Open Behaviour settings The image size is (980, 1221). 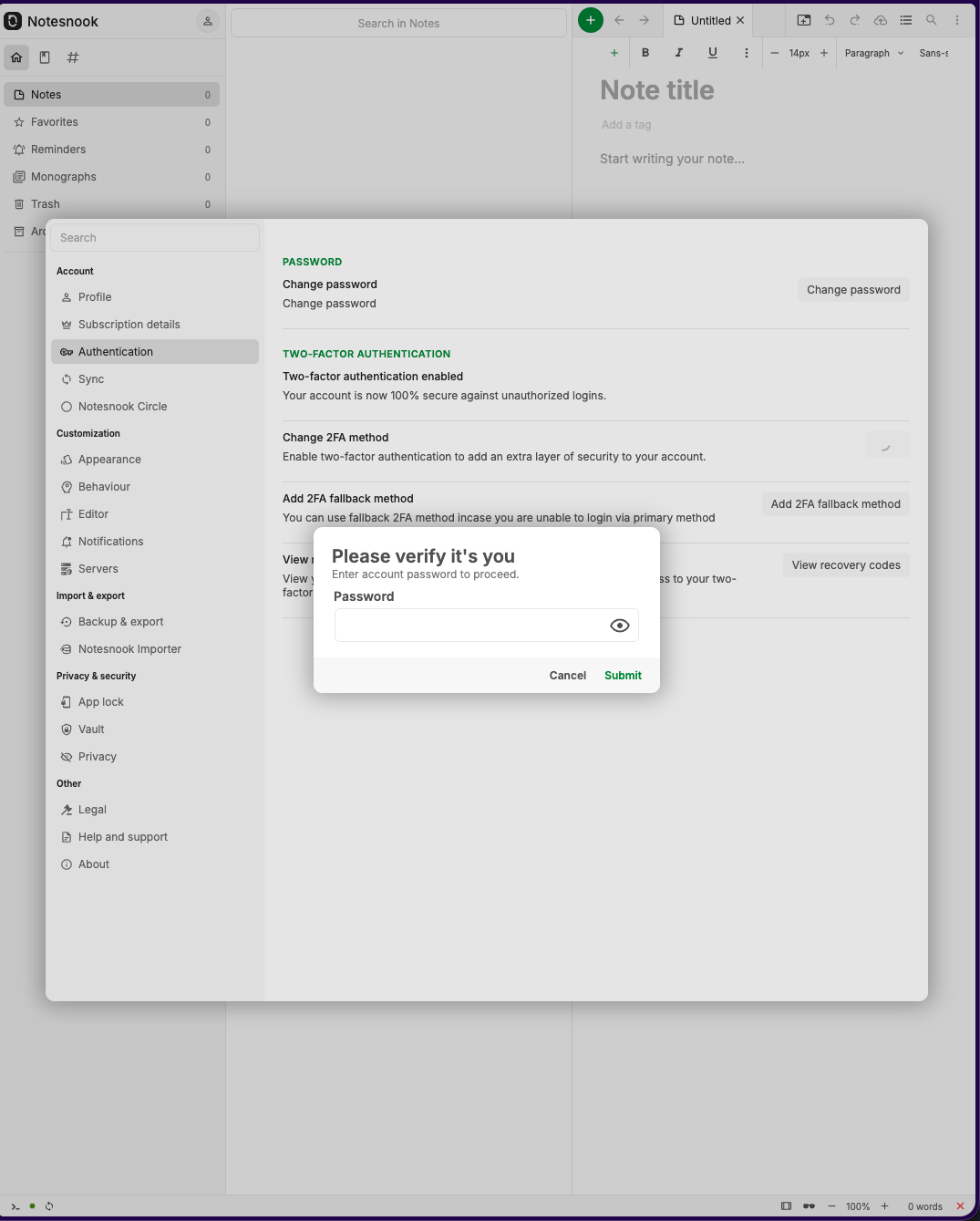[155, 487]
